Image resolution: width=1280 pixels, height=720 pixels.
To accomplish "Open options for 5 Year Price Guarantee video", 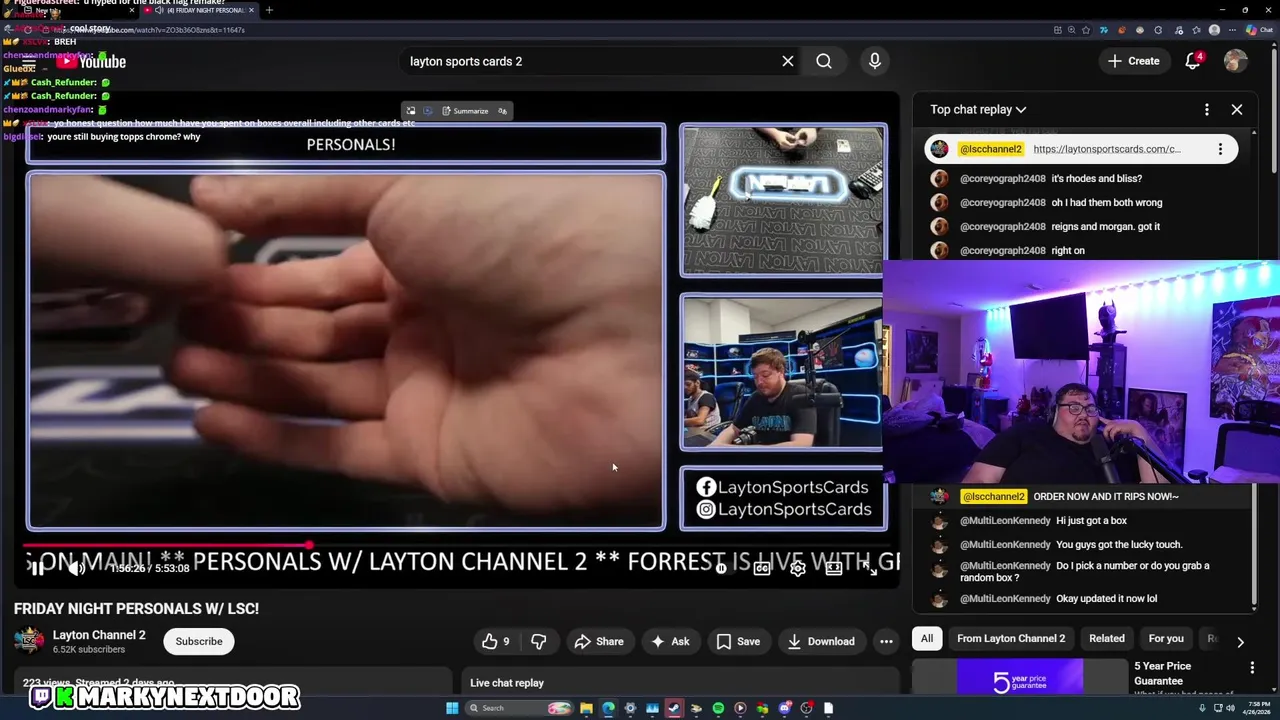I will 1252,668.
